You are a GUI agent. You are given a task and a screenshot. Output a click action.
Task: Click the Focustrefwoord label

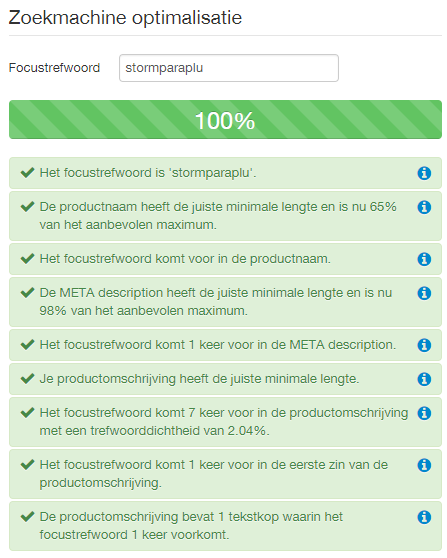pyautogui.click(x=54, y=68)
